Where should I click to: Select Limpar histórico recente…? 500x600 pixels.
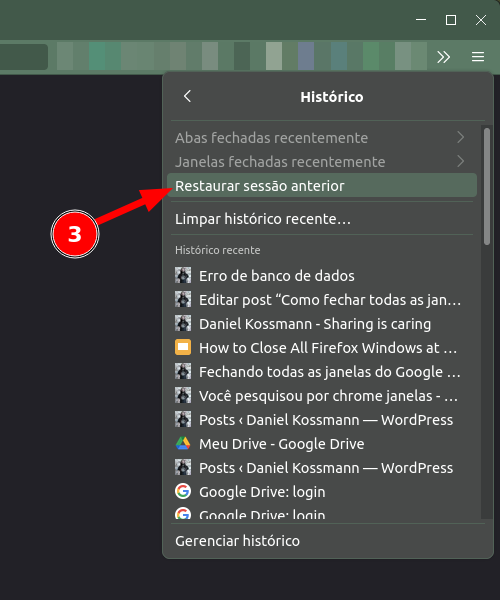tap(322, 219)
